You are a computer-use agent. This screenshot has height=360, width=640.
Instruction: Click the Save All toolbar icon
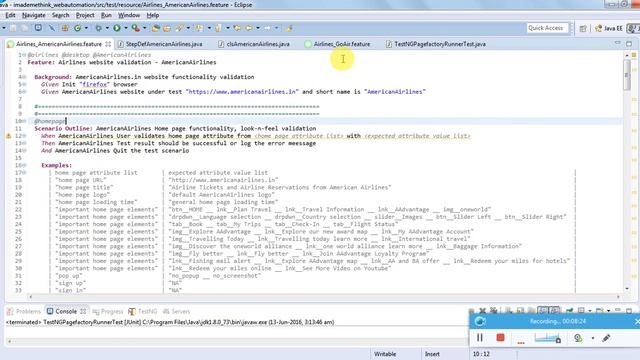[x=24, y=28]
